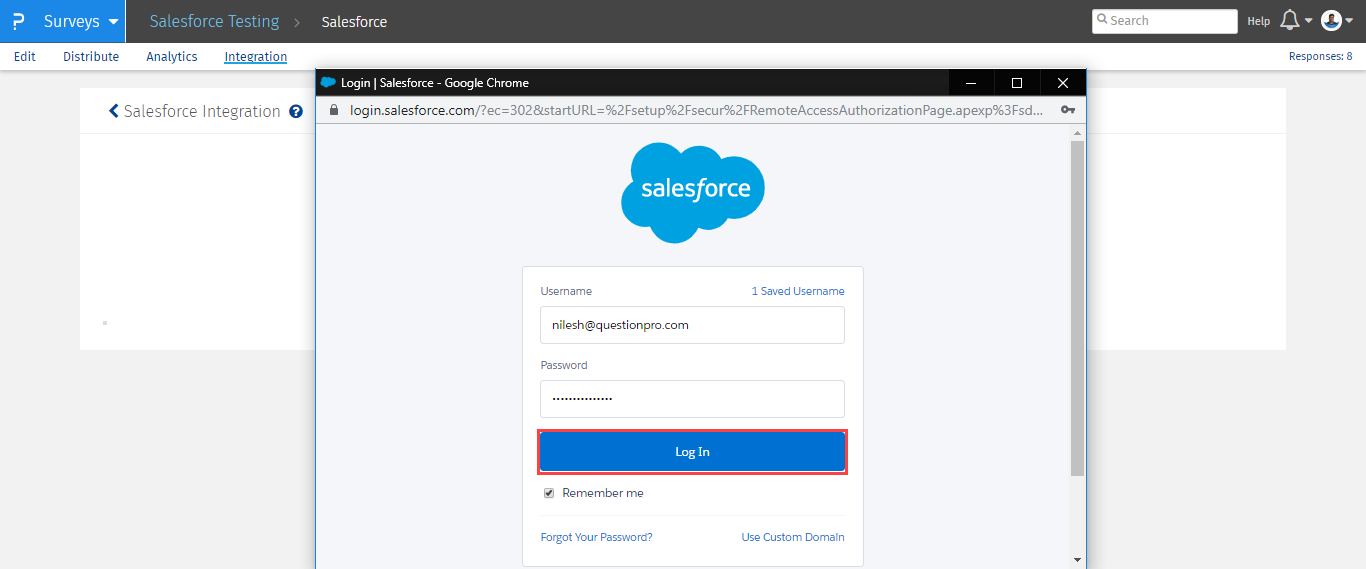Open the Surveys dropdown menu
Viewport: 1366px width, 569px height.
tap(81, 21)
